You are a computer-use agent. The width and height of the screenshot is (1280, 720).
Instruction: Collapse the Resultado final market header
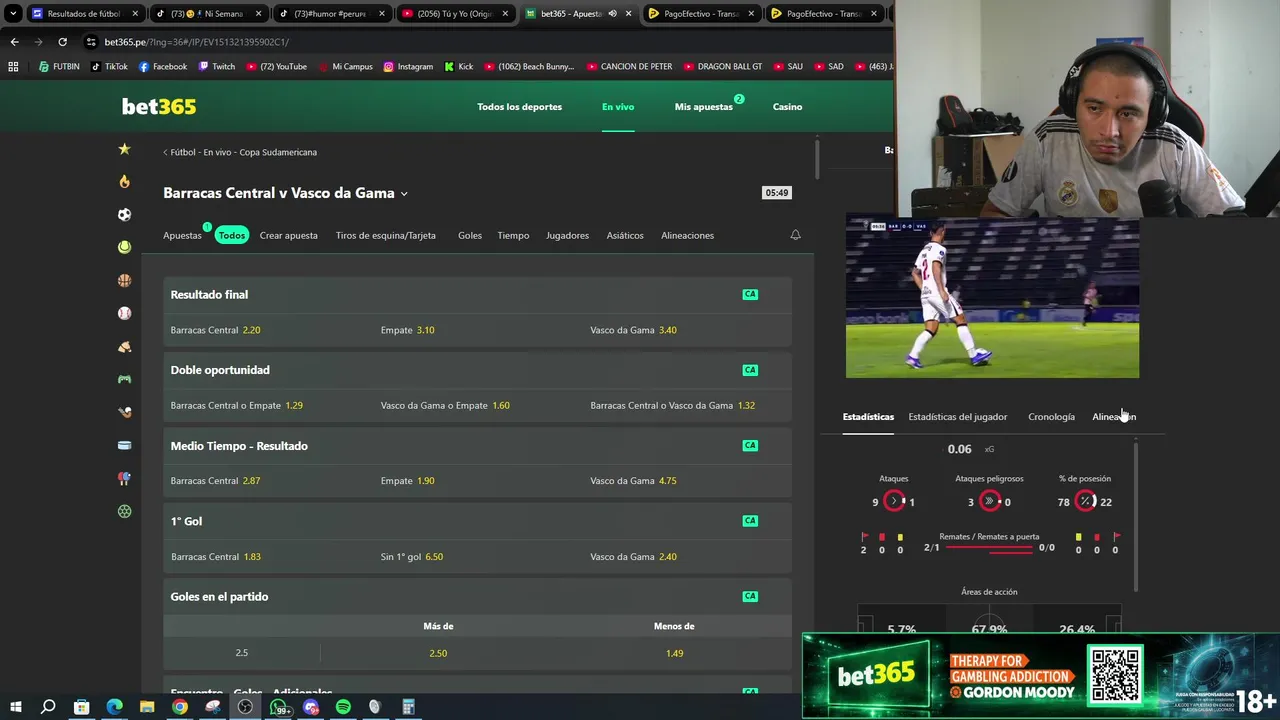477,295
